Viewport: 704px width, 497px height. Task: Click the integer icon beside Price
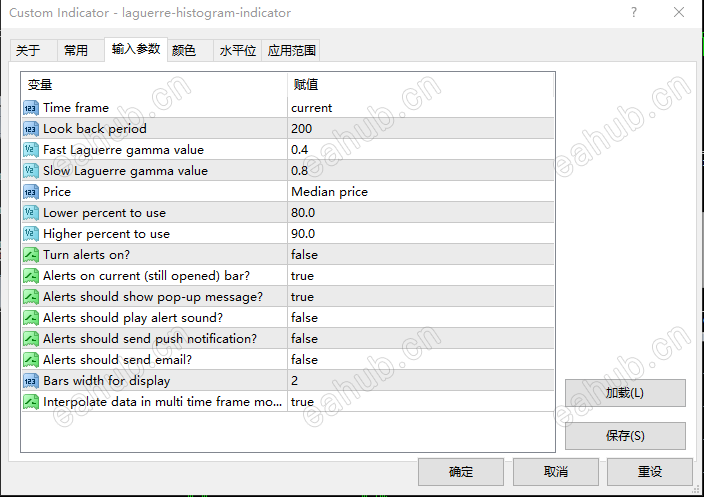pos(31,192)
